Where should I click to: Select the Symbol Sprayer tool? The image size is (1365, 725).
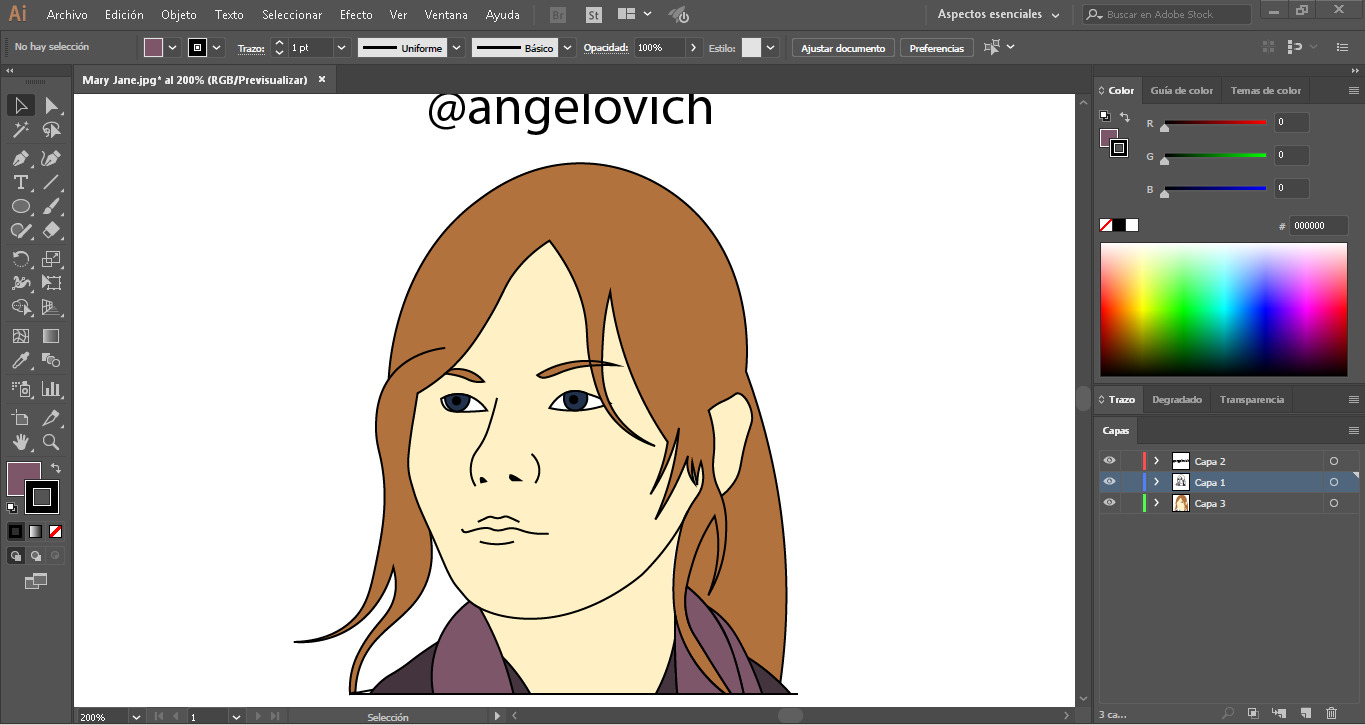(x=20, y=389)
